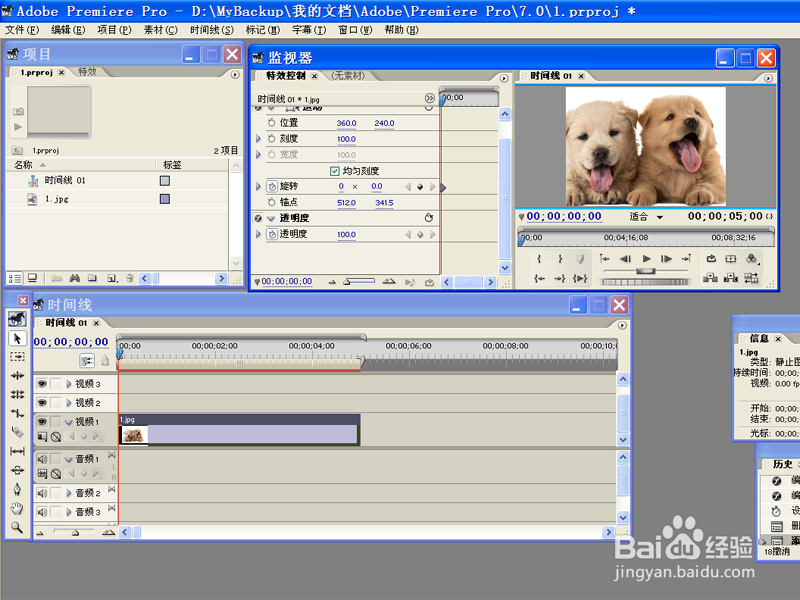This screenshot has width=800, height=600.
Task: Open the Timeline menu
Action: click(212, 30)
